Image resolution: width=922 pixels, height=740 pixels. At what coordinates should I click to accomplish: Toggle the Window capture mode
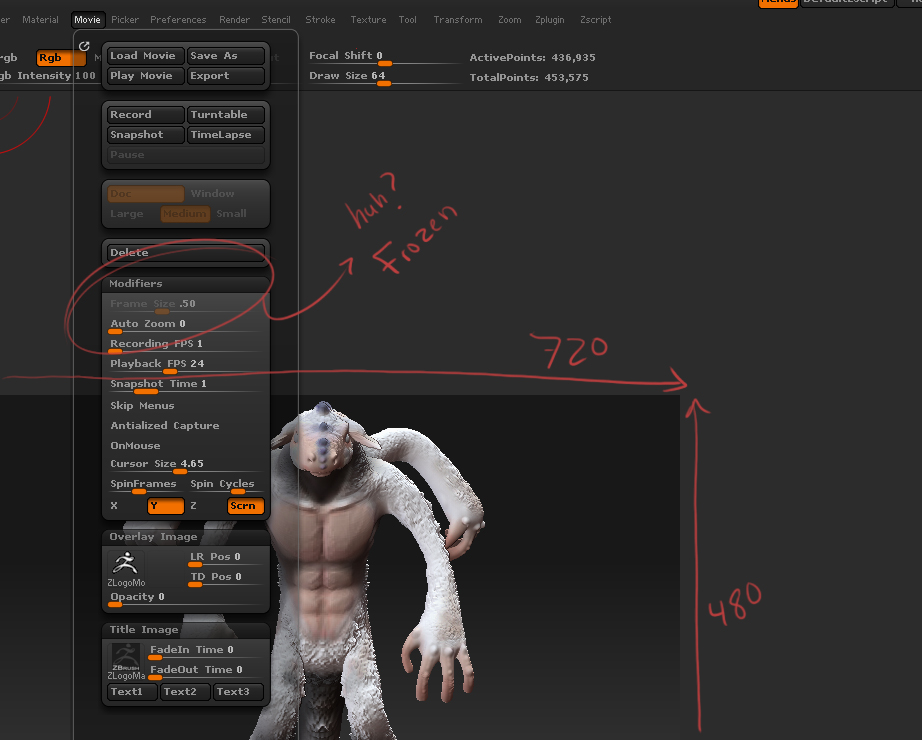[226, 194]
